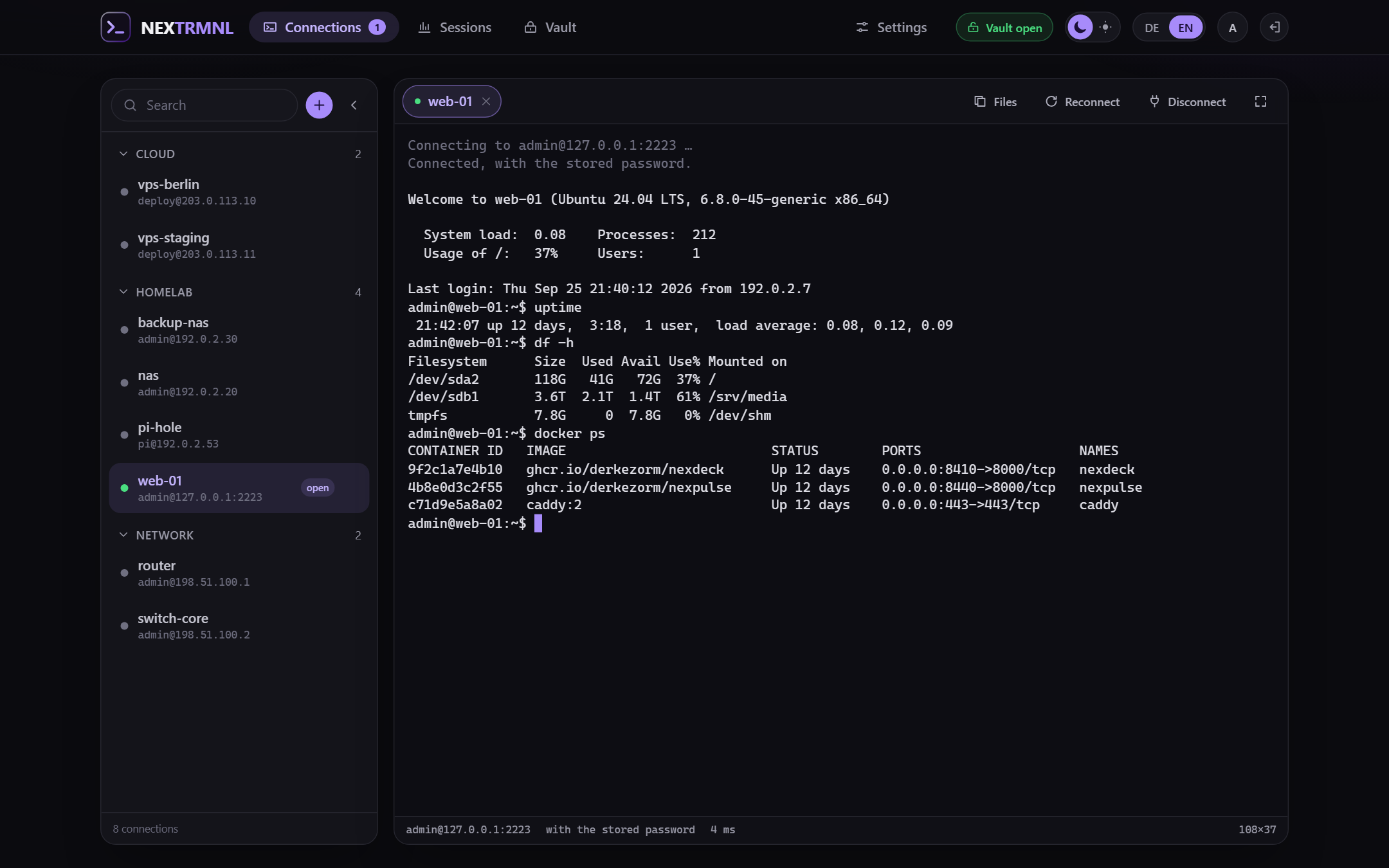Select the nas connection
1389x868 pixels.
239,383
